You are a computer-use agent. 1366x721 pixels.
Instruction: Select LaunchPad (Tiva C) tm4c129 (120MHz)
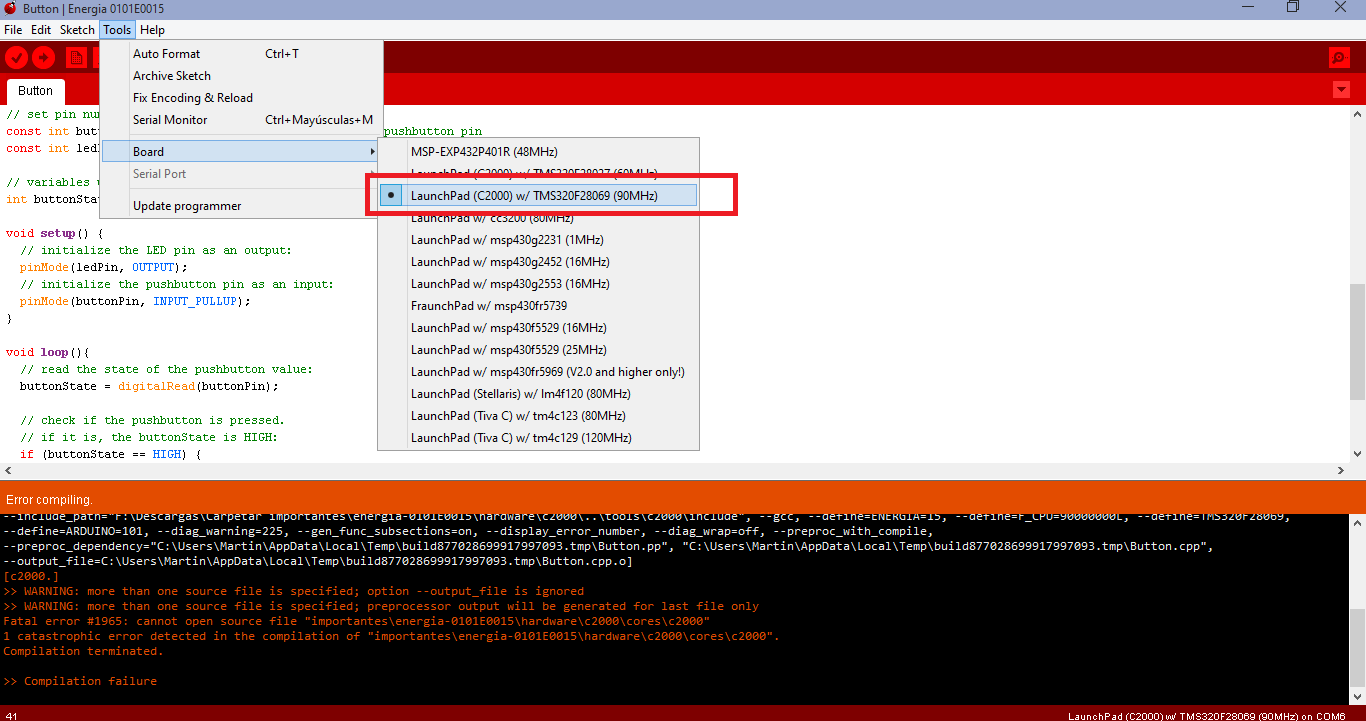click(x=538, y=438)
